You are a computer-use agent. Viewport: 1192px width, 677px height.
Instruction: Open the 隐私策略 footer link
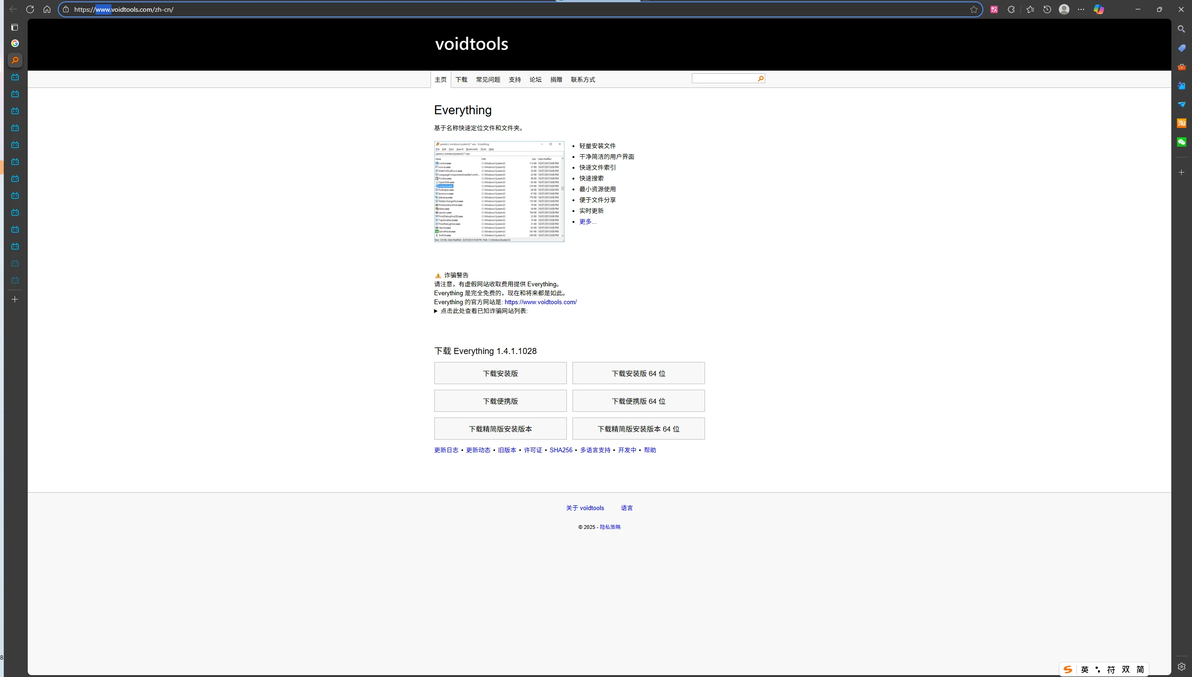coord(610,527)
